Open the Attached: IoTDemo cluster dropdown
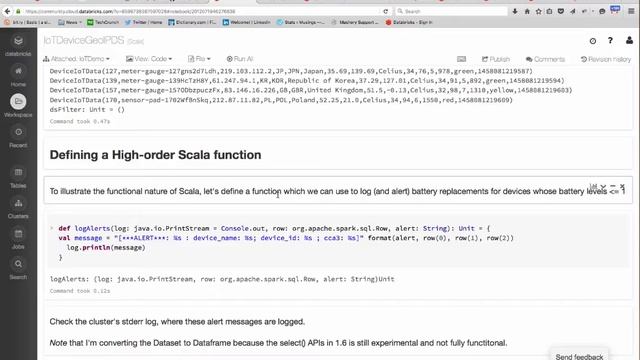The height and width of the screenshot is (360, 640). point(76,59)
